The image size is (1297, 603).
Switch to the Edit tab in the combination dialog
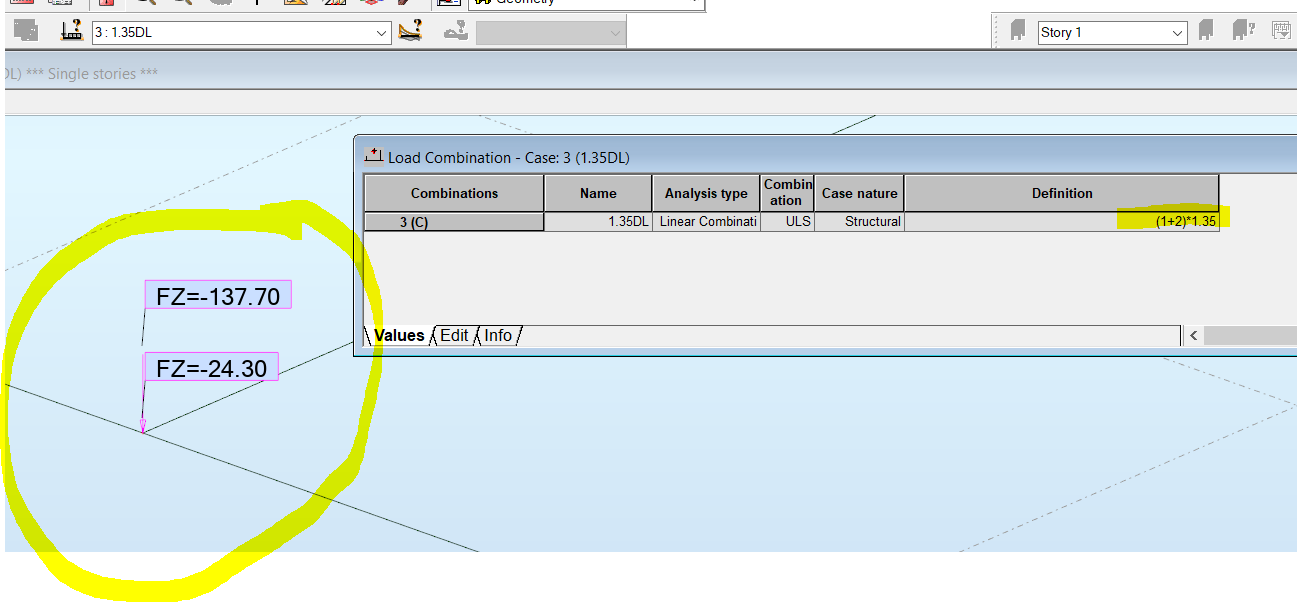point(454,335)
